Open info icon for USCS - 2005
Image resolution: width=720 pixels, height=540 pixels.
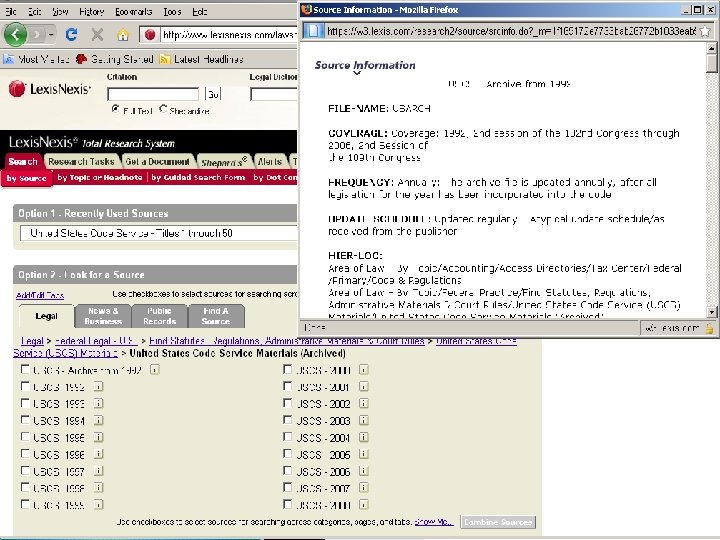coord(364,454)
